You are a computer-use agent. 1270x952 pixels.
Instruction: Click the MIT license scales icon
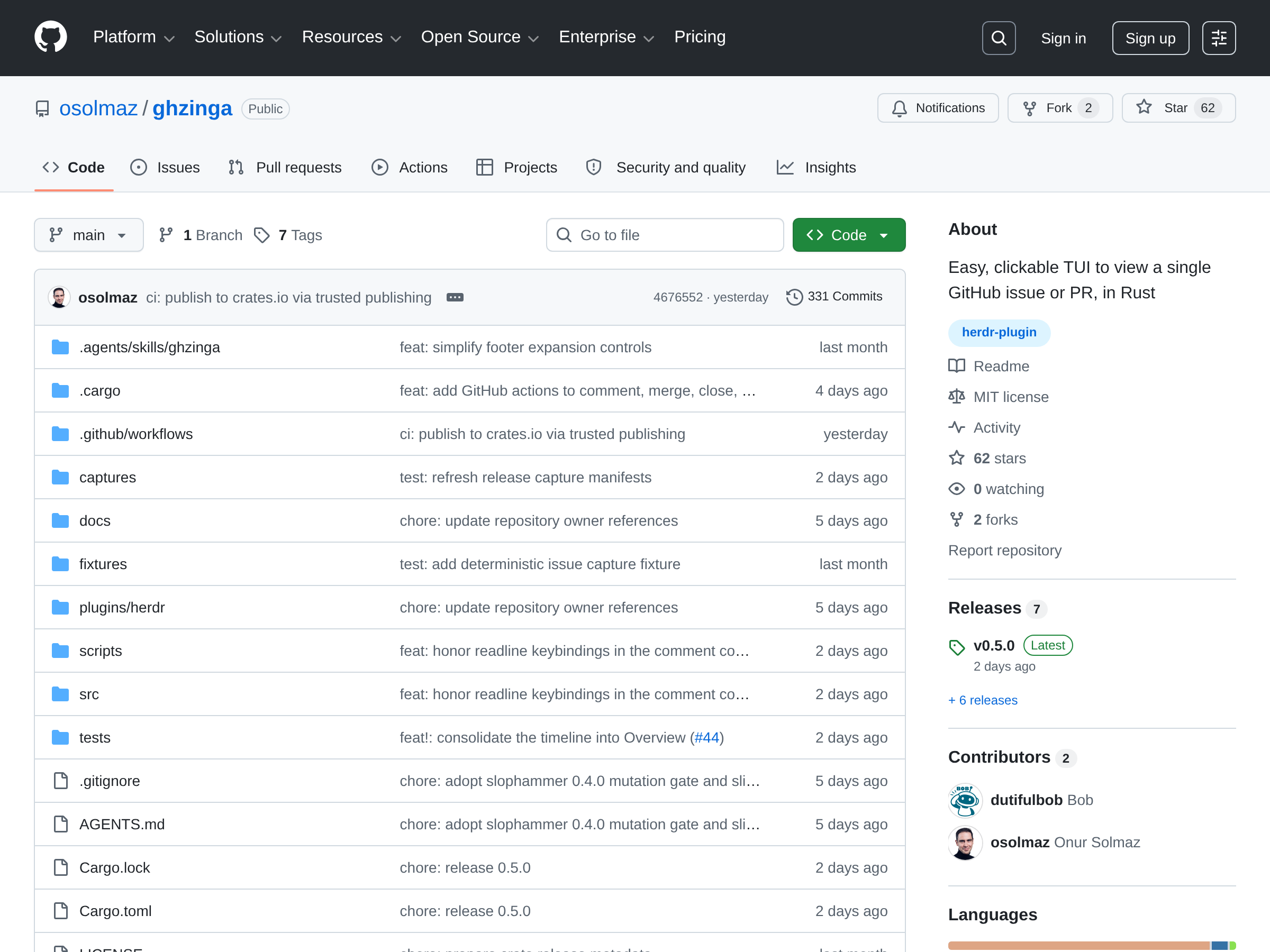click(x=957, y=397)
